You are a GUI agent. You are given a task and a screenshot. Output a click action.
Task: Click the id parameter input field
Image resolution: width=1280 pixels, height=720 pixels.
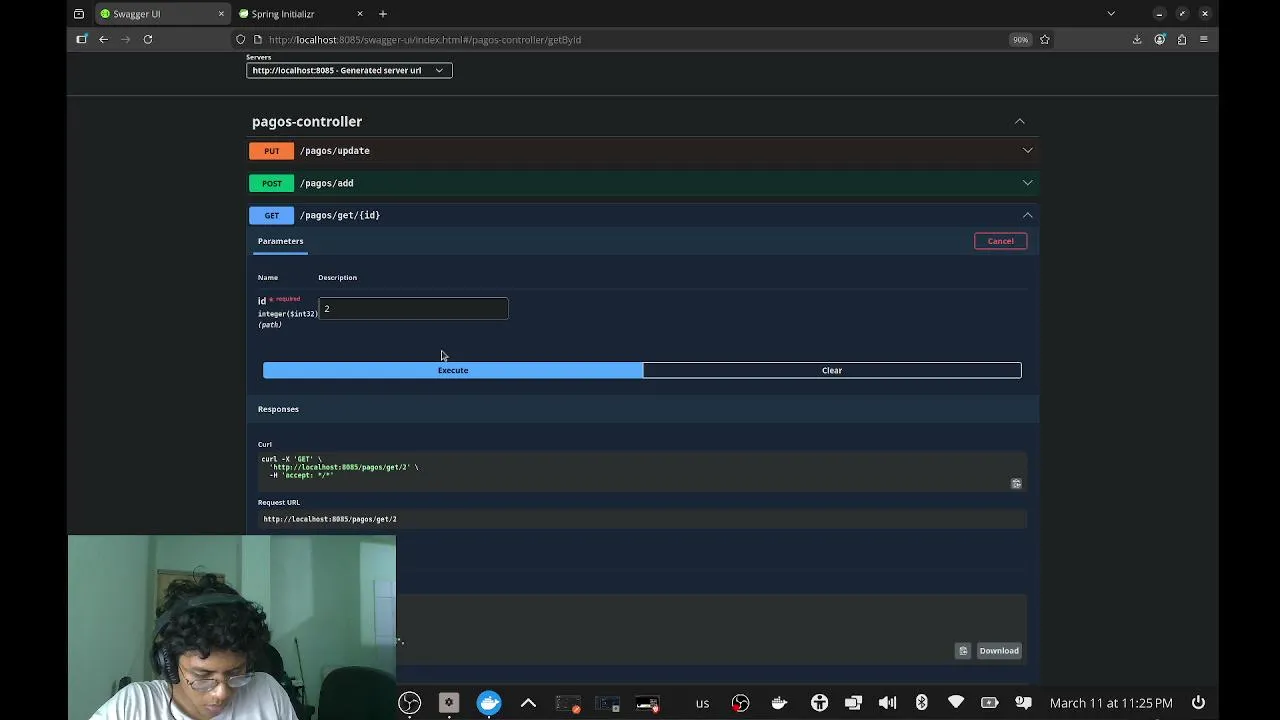[414, 309]
